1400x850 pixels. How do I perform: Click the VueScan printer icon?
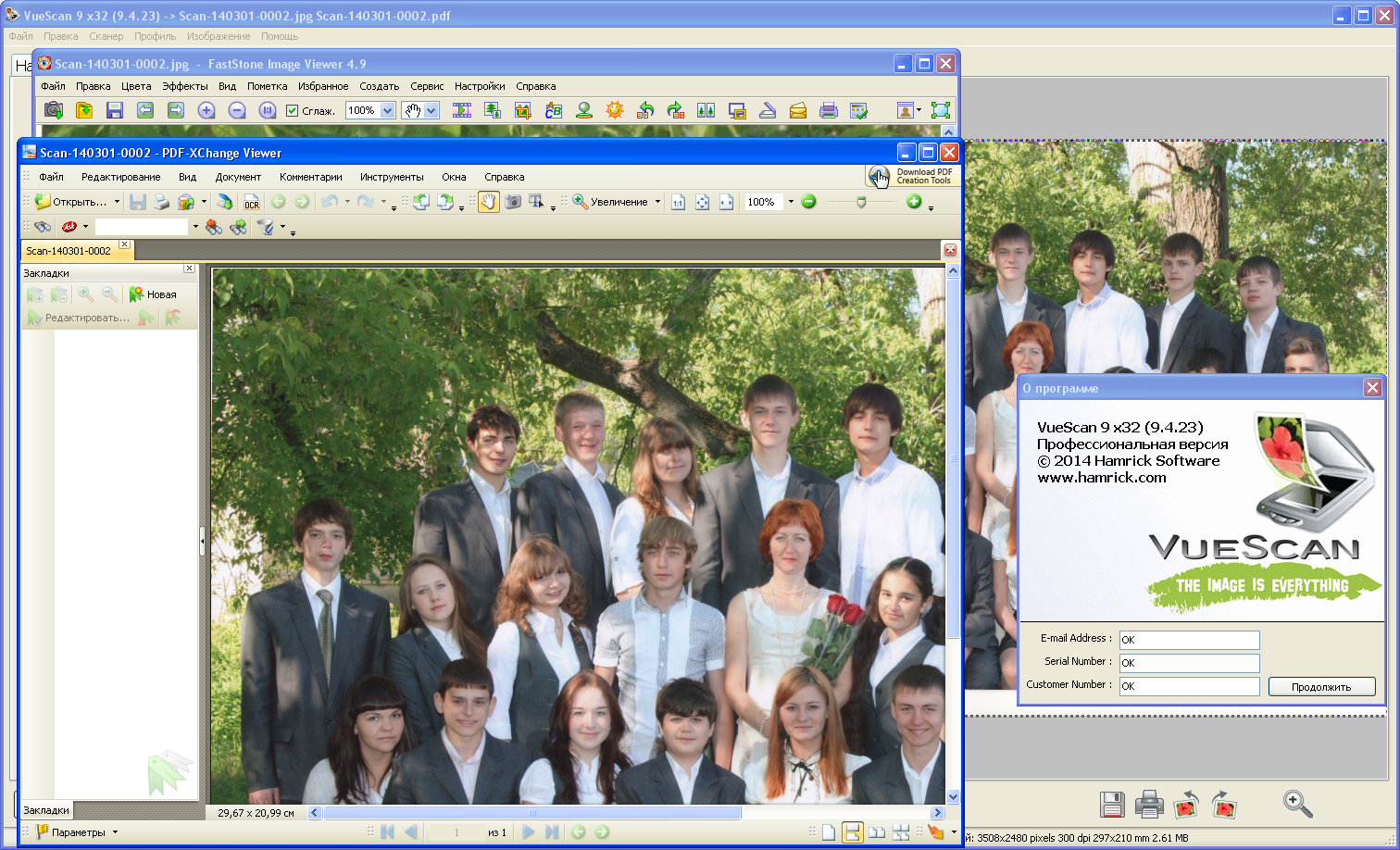1149,804
